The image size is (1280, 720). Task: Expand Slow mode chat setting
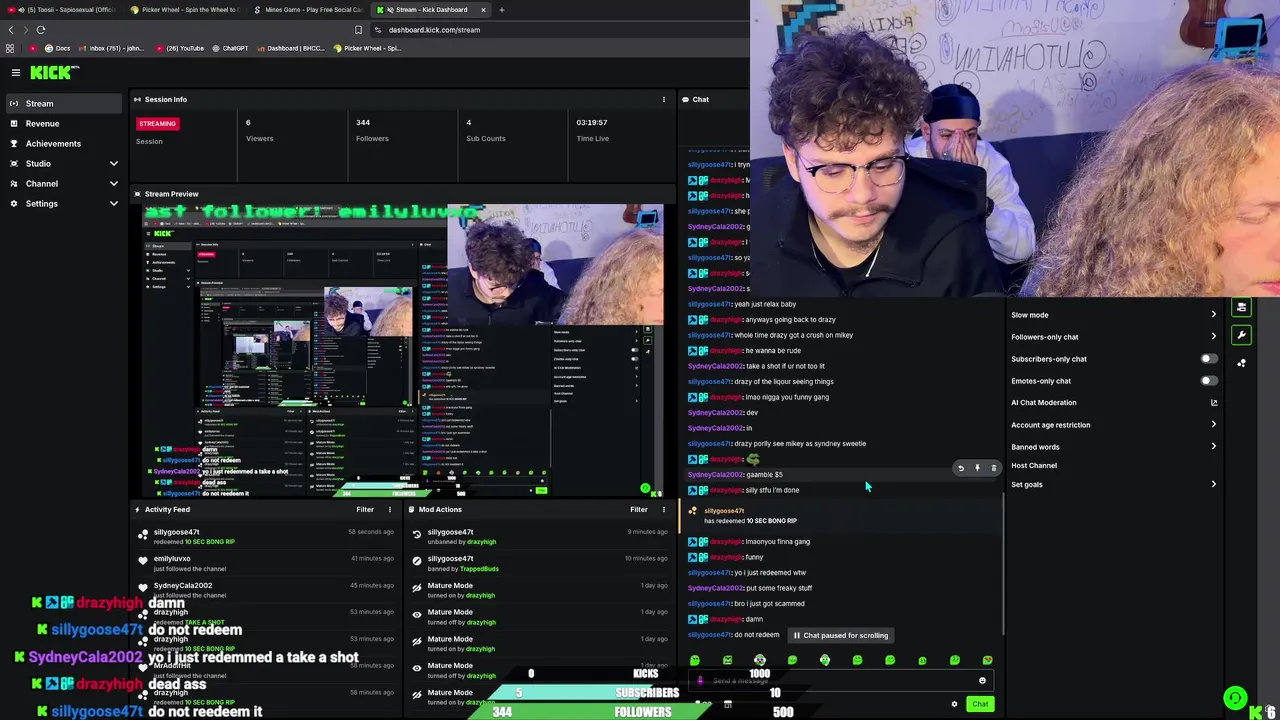(1114, 315)
